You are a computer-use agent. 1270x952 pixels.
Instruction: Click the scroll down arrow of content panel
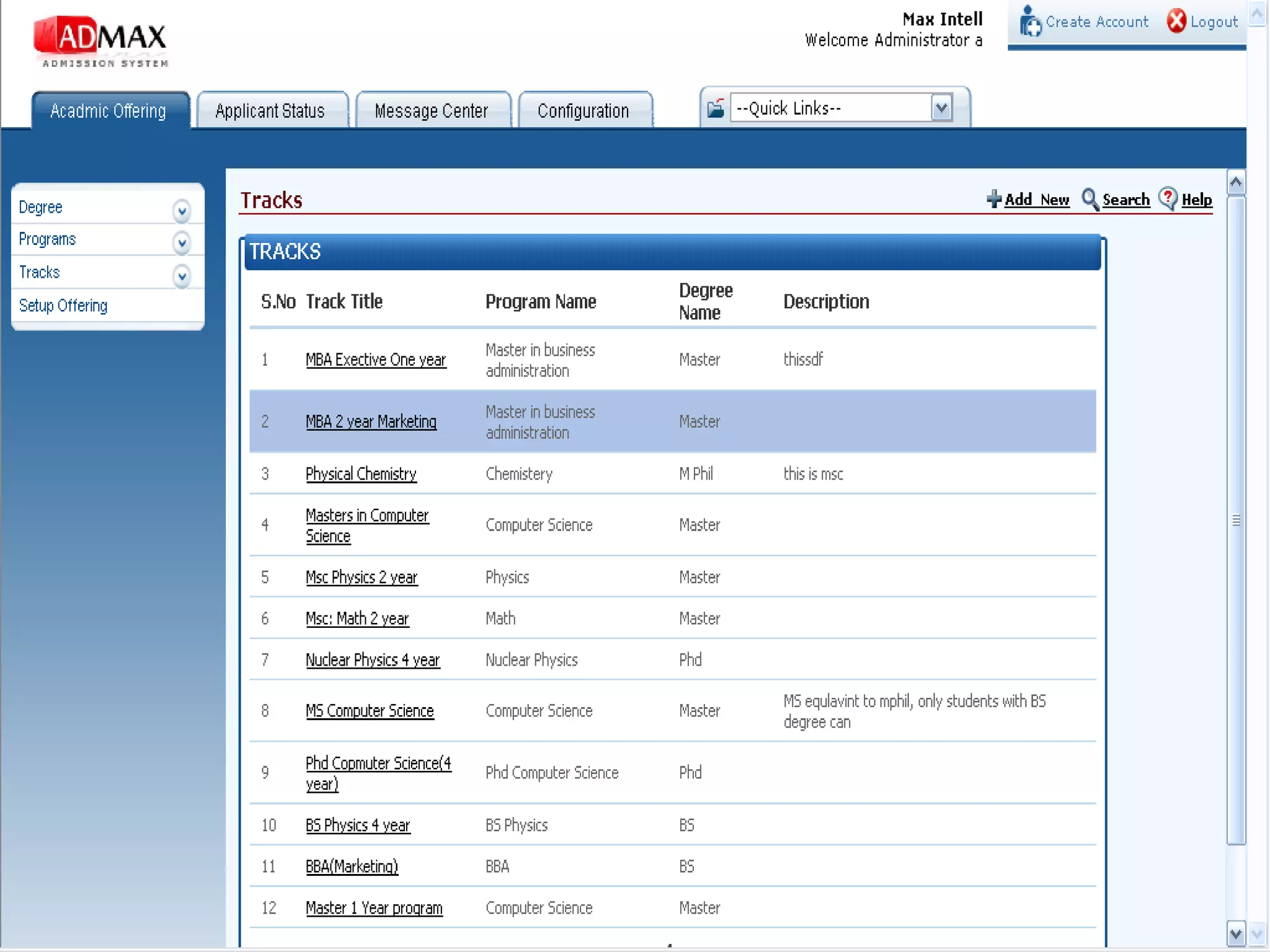coord(1235,933)
